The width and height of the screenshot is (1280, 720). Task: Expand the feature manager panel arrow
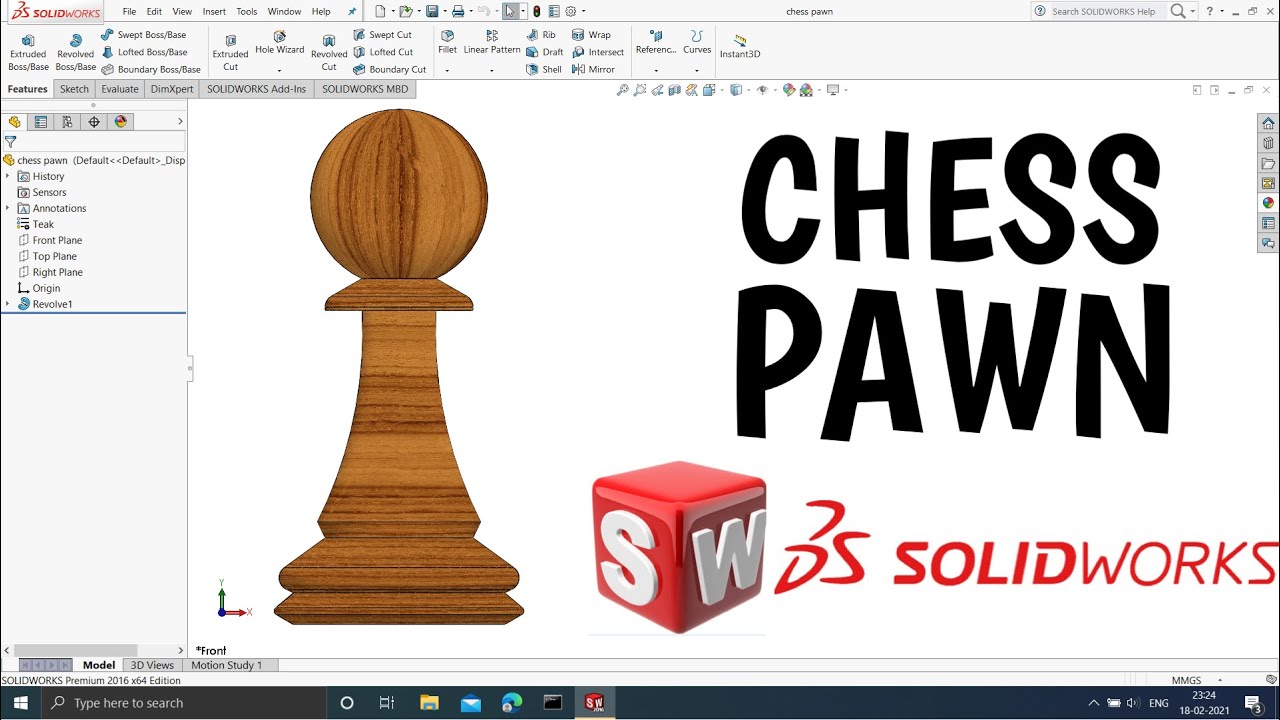180,122
